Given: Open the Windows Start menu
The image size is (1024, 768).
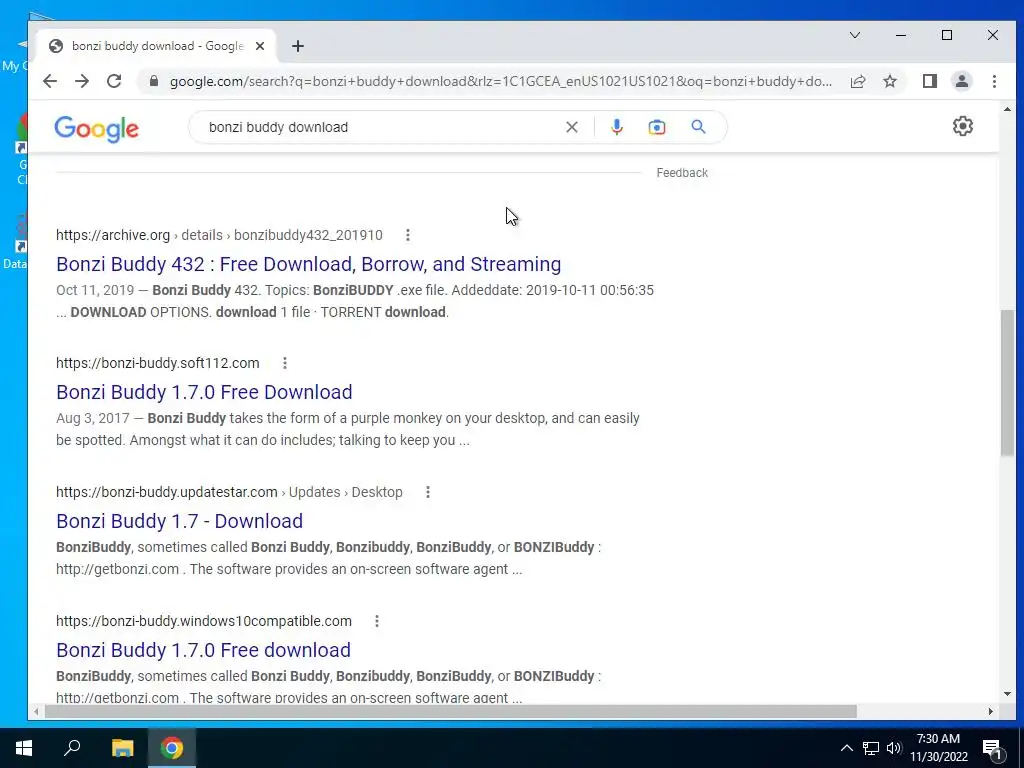Looking at the screenshot, I should (x=24, y=748).
